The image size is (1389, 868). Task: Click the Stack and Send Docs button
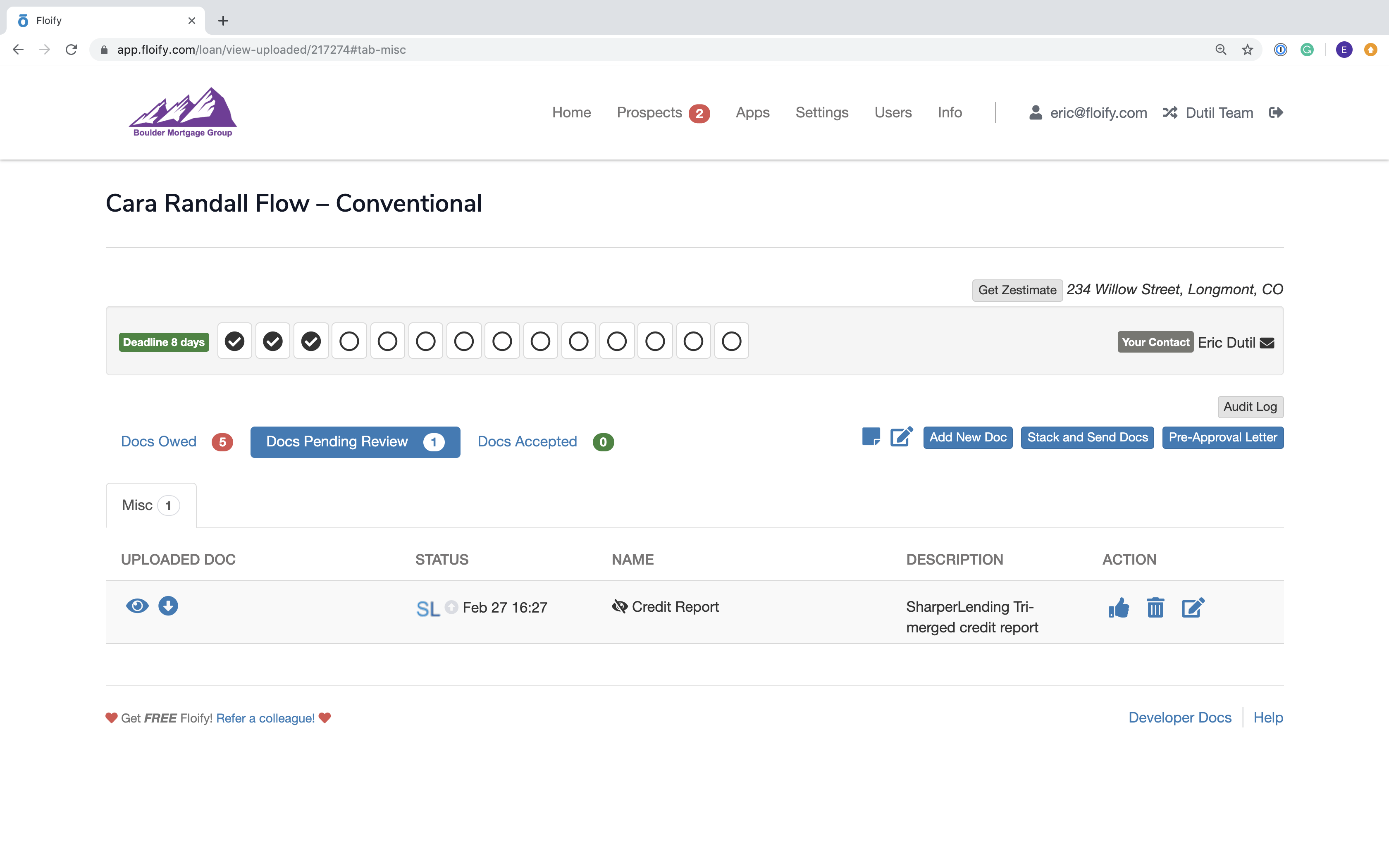tap(1087, 437)
